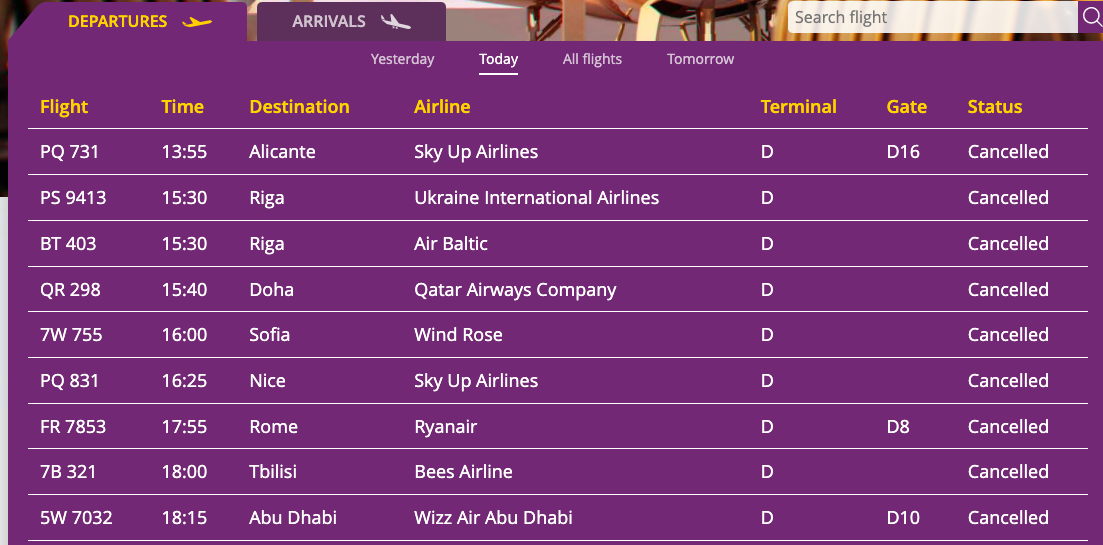
Task: View All flights list
Action: pyautogui.click(x=592, y=59)
